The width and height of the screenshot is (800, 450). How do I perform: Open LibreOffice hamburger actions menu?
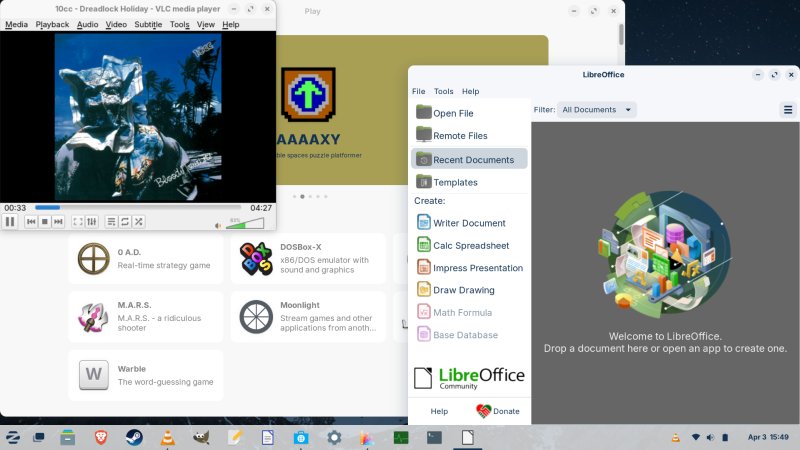pos(788,110)
